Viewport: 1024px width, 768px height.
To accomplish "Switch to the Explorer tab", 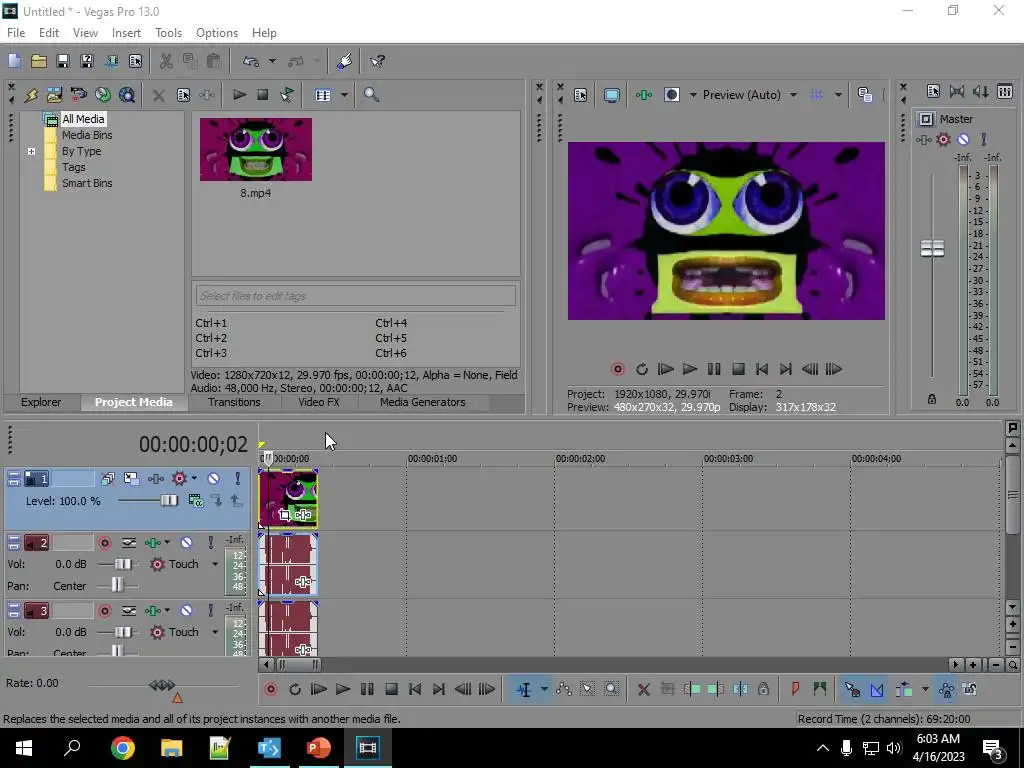I will click(40, 402).
